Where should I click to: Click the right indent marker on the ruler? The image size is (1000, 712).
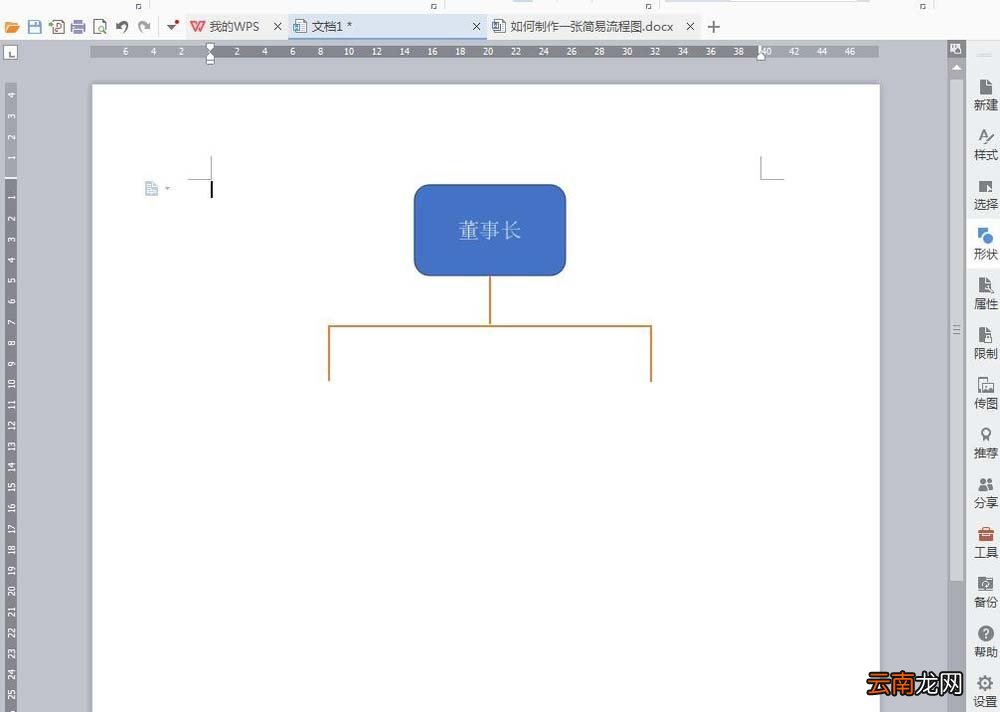click(761, 55)
